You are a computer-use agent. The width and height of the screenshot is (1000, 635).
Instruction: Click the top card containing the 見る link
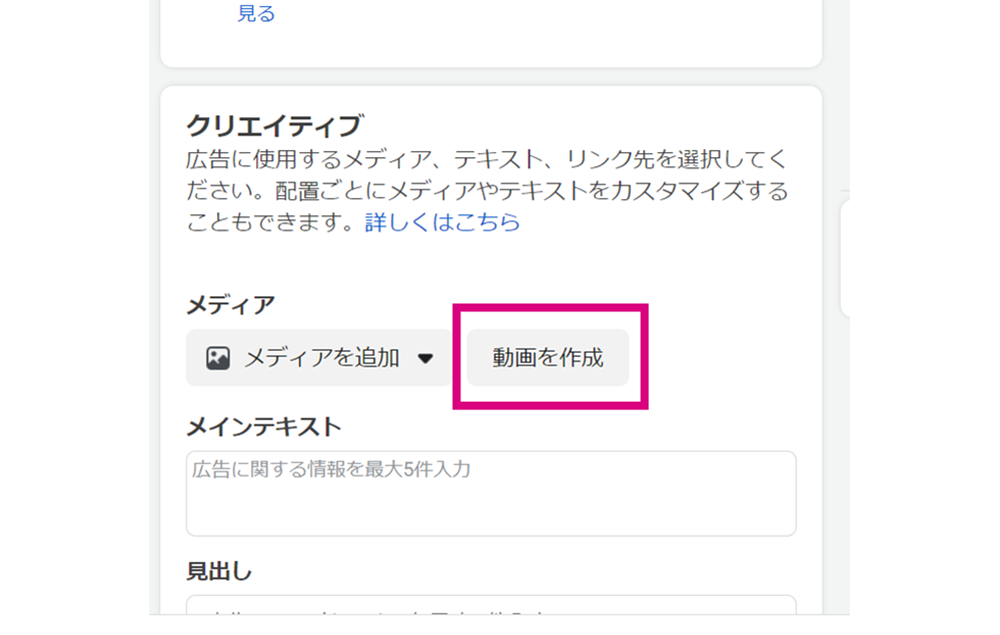[x=491, y=33]
